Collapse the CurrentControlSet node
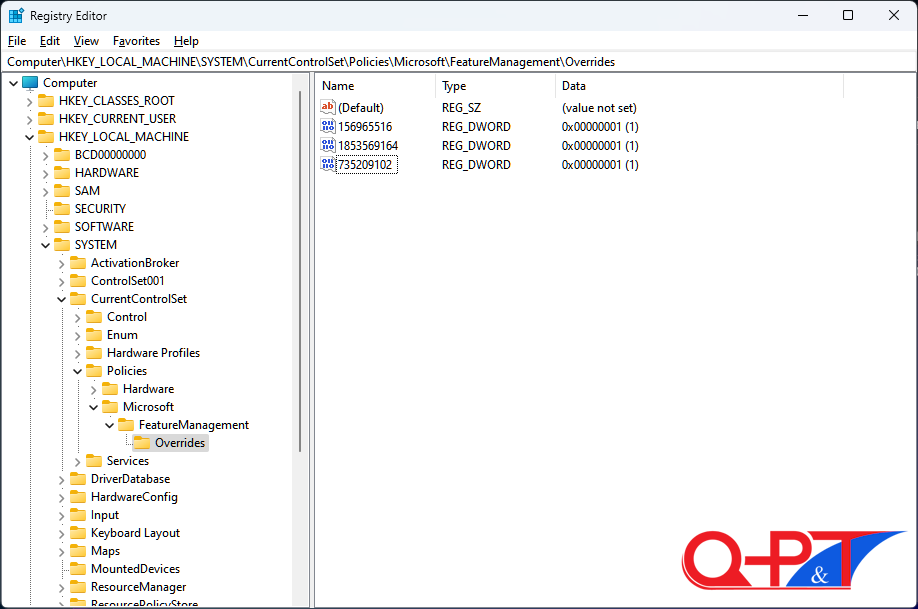 click(x=61, y=299)
